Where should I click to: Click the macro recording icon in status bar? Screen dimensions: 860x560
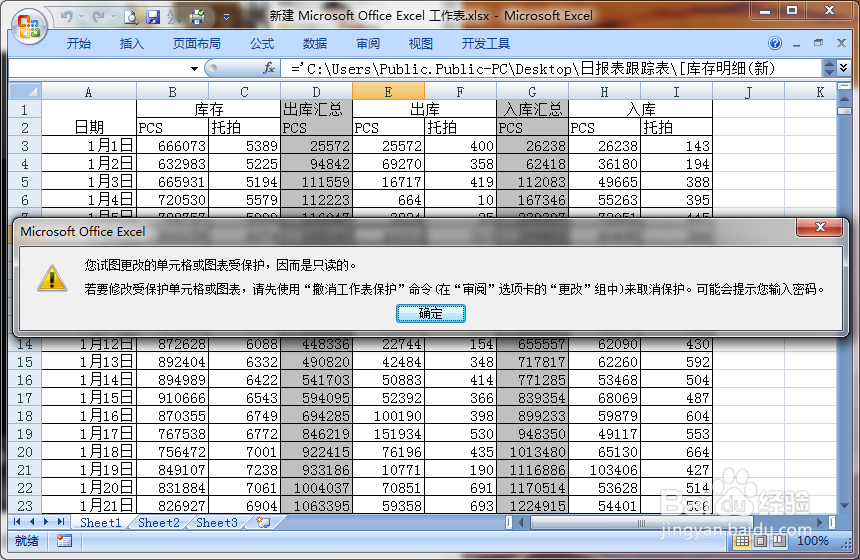tap(64, 541)
